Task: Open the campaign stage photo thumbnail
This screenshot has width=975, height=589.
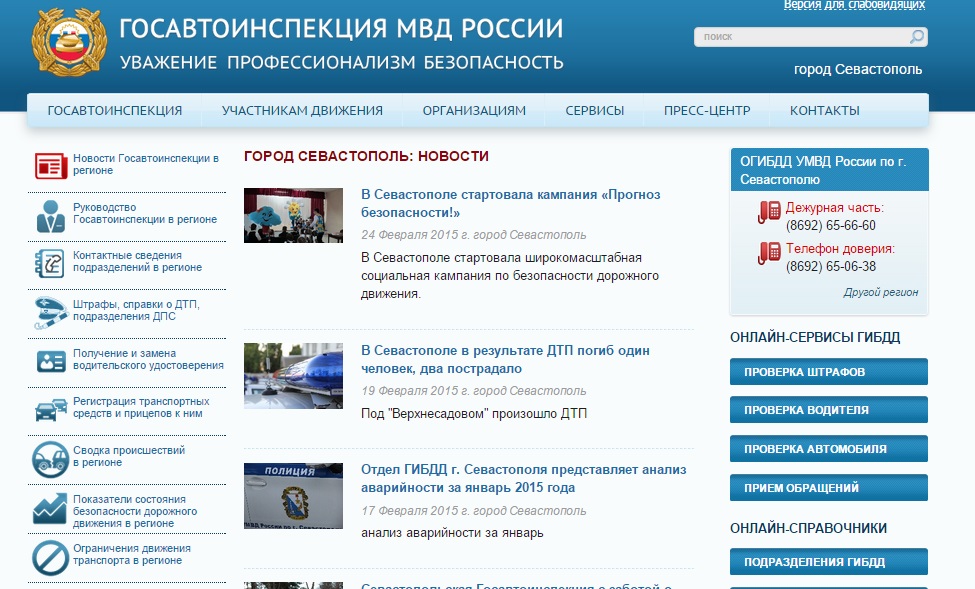Action: (293, 215)
